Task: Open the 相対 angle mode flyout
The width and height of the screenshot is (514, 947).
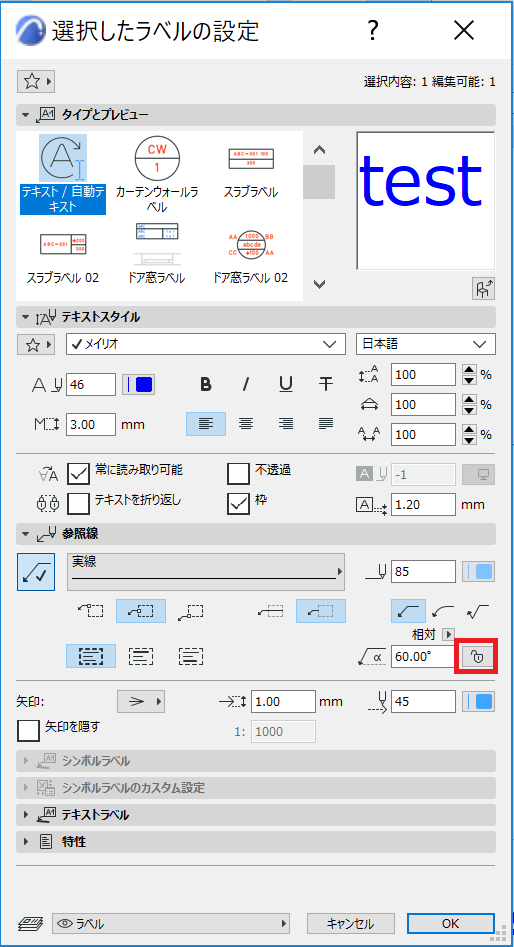Action: tap(448, 634)
